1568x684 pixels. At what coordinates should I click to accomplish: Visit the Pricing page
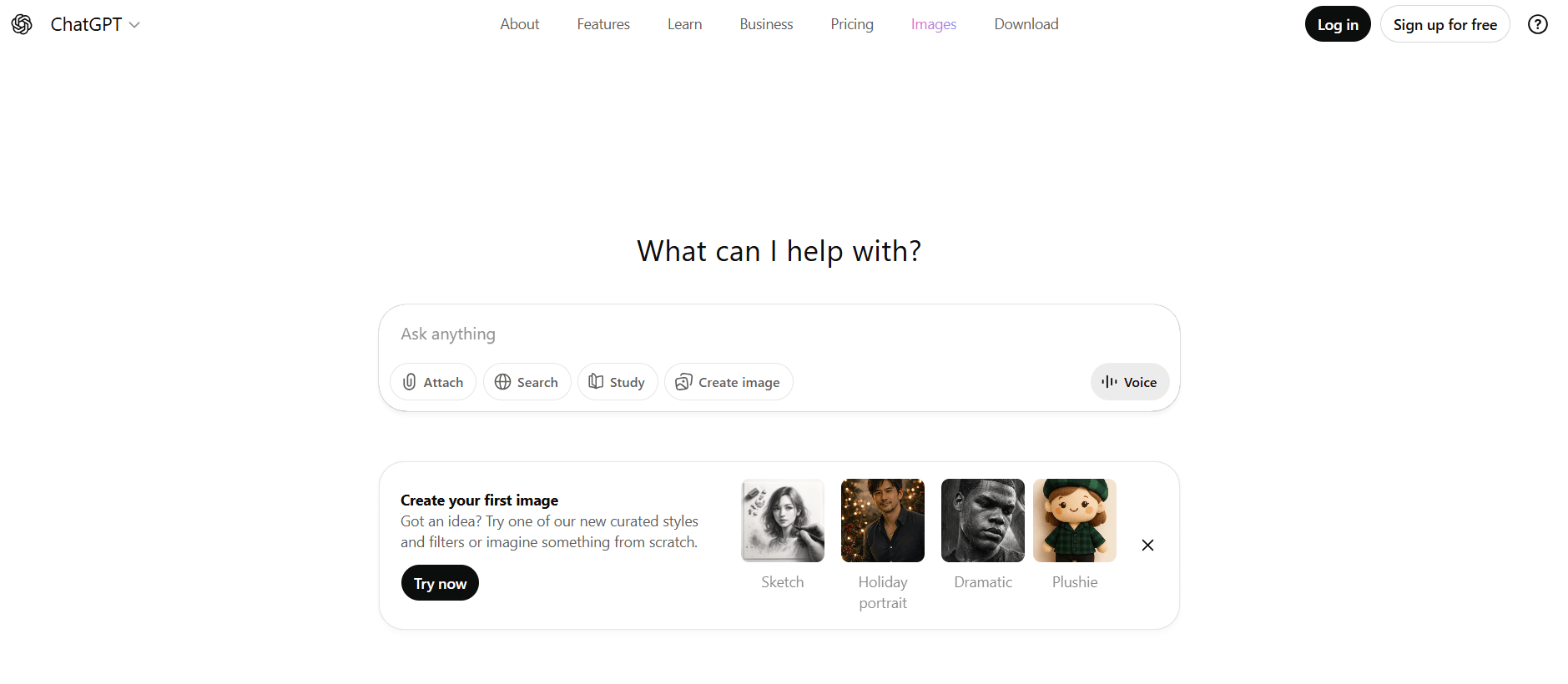[851, 24]
